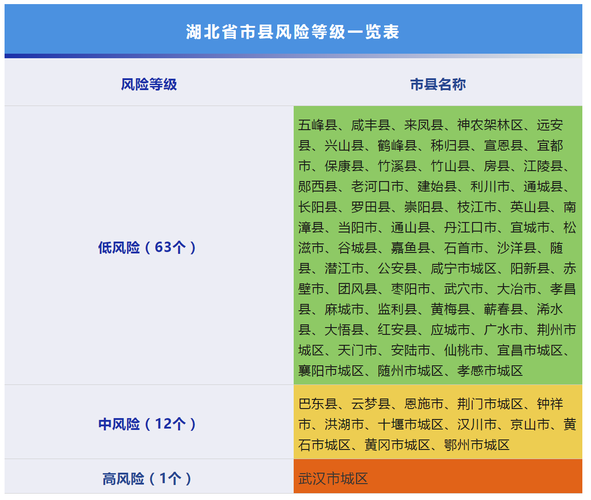Click 襄阳市城区 in the low risk list

pyautogui.click(x=331, y=371)
